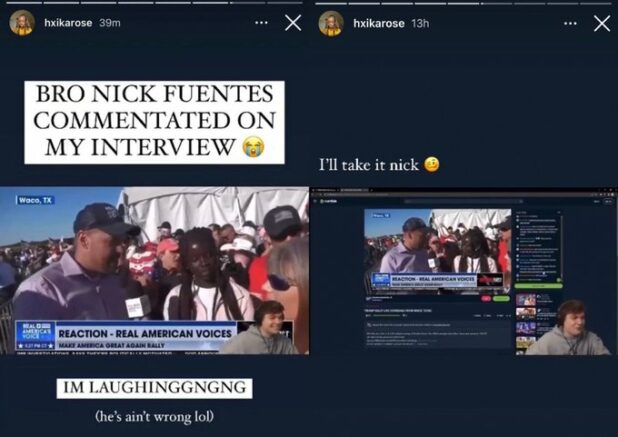
Task: Click the 39m timestamp on the left story
Action: 110,23
